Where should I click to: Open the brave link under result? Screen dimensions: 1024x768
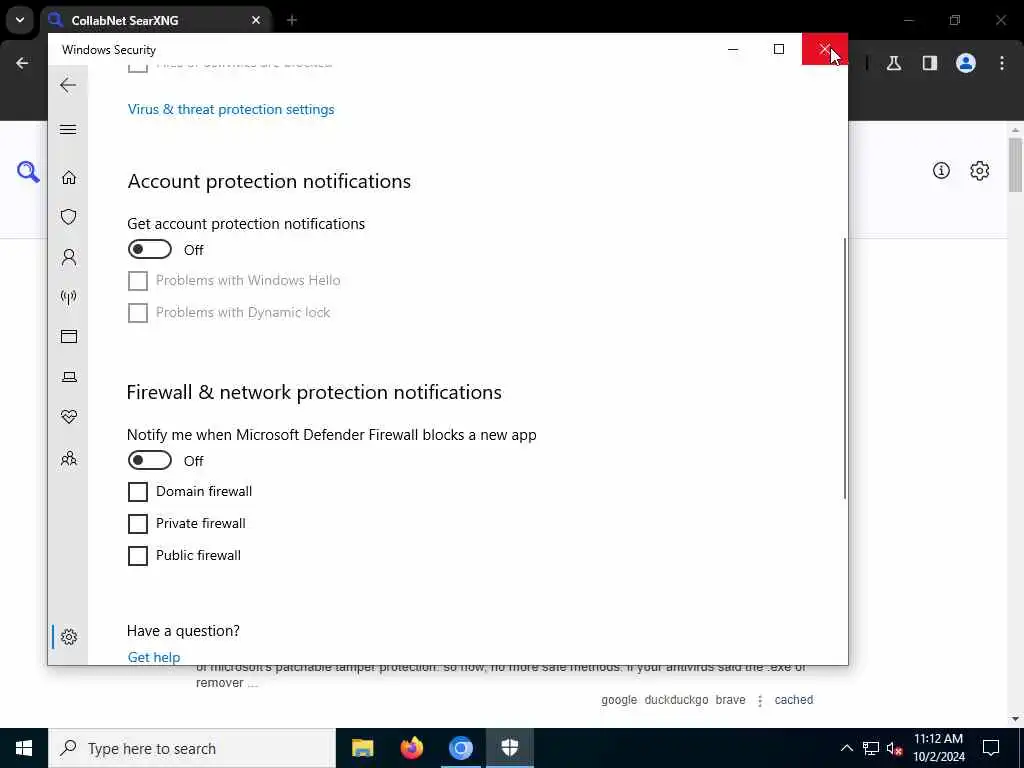730,699
